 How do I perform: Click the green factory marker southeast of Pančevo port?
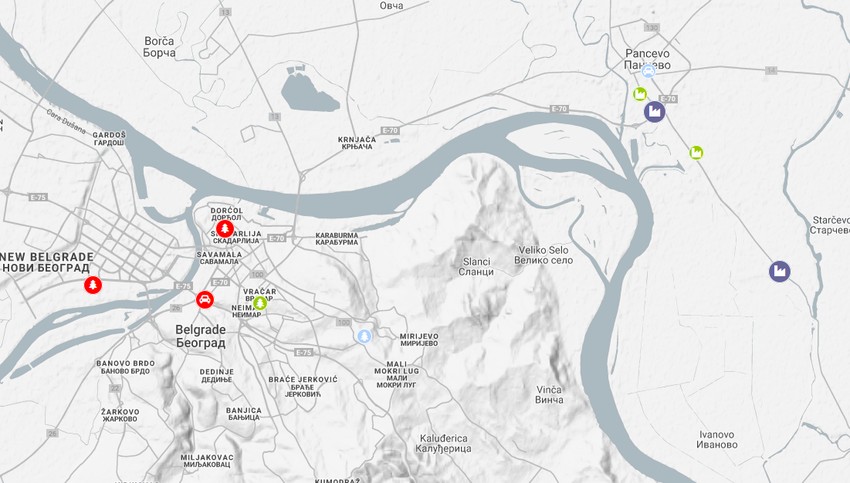[697, 153]
